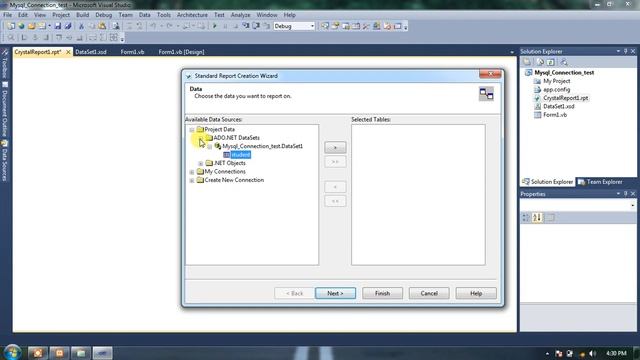Image resolution: width=640 pixels, height=360 pixels.
Task: Open the document tabs list dropdown arrow
Action: point(512,52)
